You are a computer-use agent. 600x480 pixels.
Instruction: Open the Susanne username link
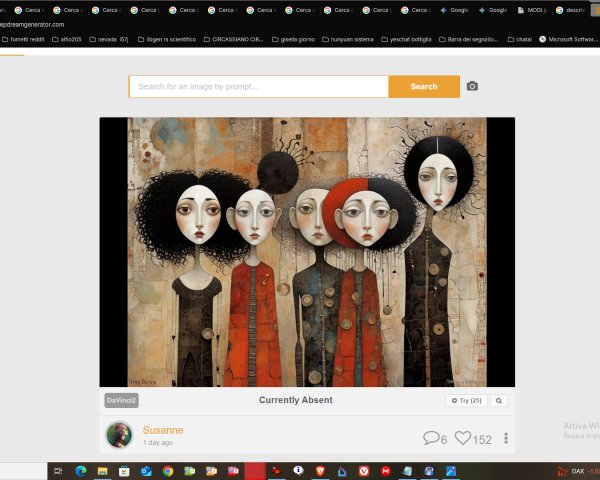(x=162, y=430)
